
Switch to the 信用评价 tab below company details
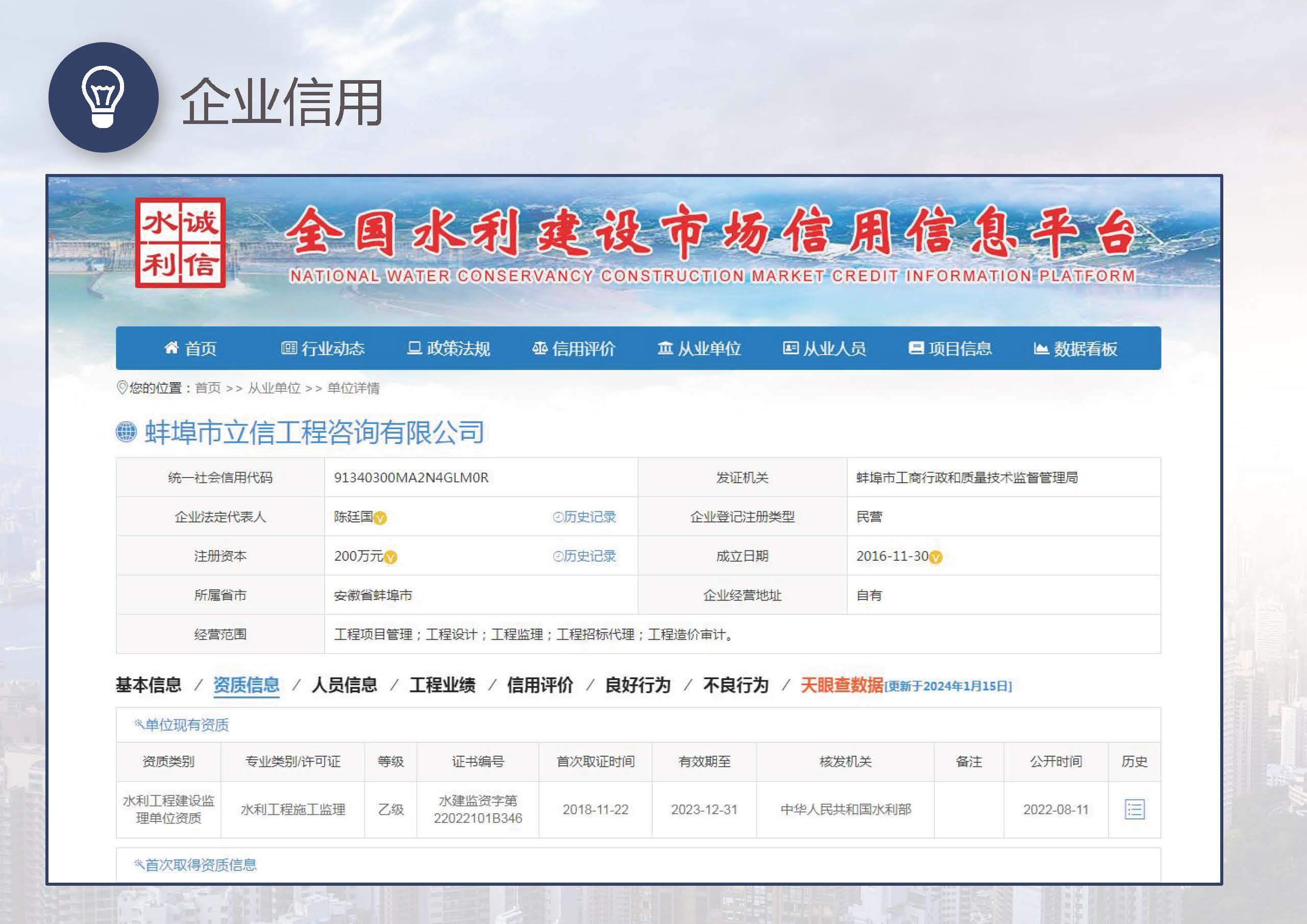pos(540,685)
